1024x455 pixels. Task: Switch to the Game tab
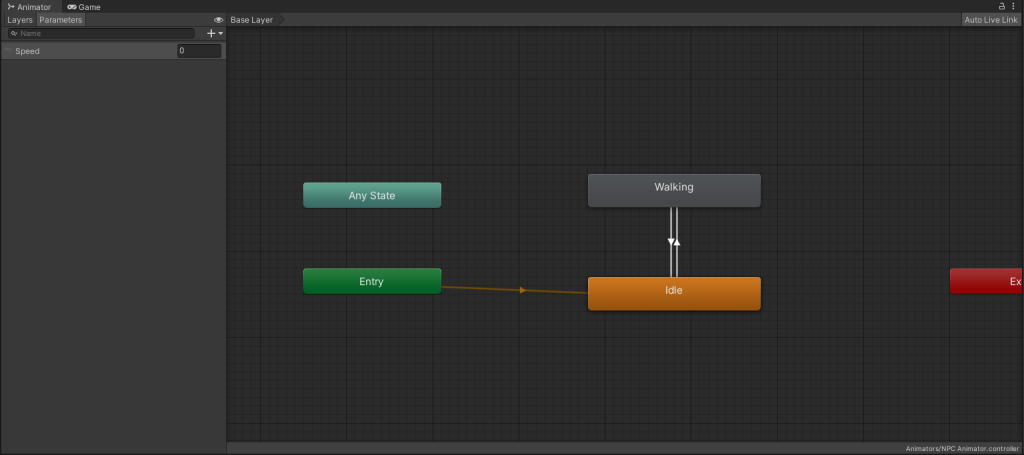[84, 7]
